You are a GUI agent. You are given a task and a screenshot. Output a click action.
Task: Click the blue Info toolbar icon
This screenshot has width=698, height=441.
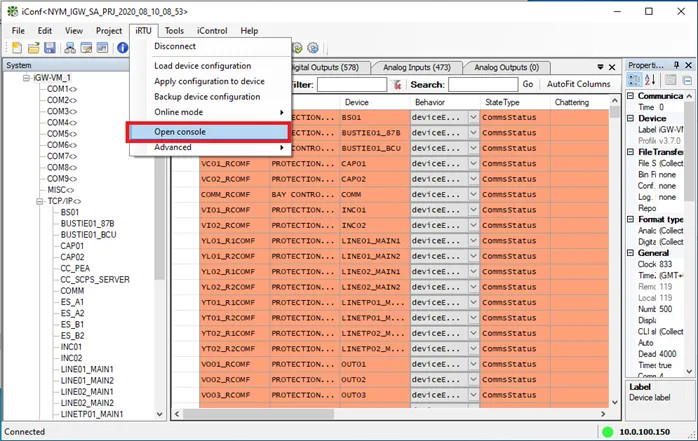122,48
